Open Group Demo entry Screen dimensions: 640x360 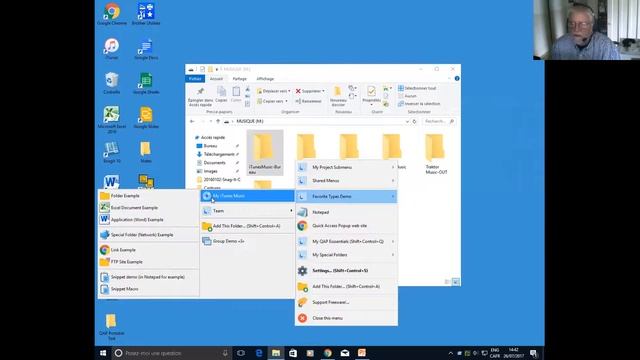click(247, 241)
